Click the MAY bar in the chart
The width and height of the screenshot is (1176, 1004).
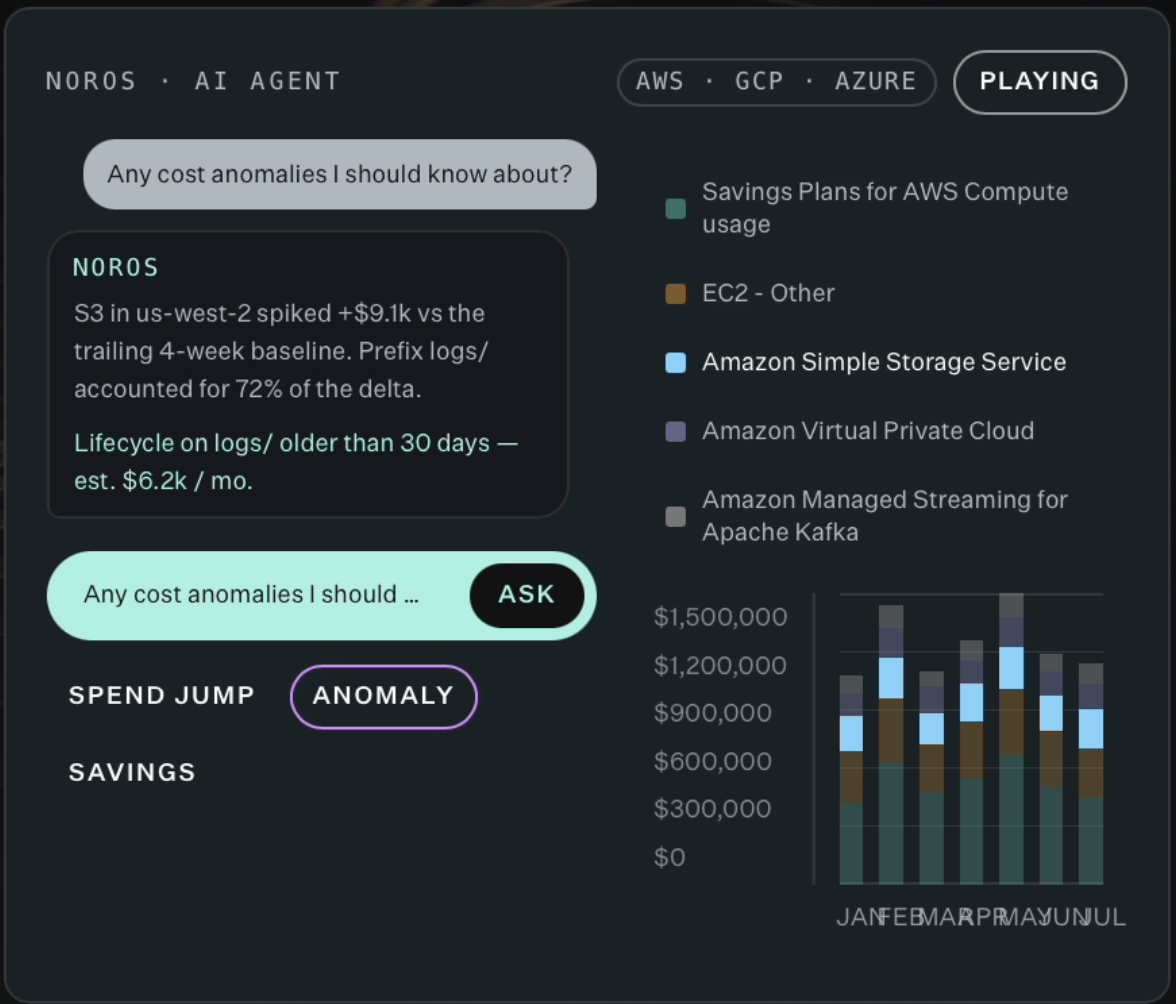(x=1011, y=739)
